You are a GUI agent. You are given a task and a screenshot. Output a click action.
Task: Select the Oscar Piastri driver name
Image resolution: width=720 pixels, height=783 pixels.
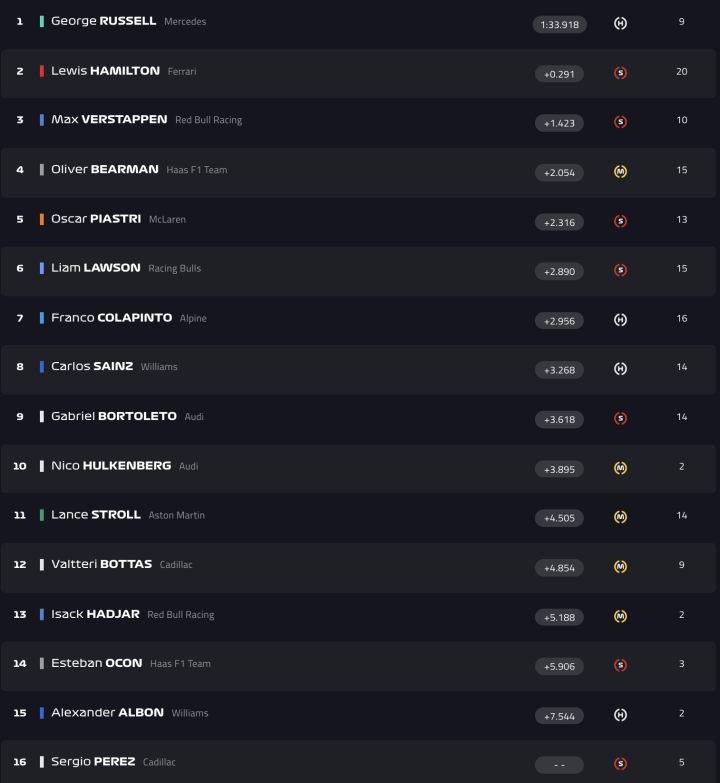tap(96, 219)
